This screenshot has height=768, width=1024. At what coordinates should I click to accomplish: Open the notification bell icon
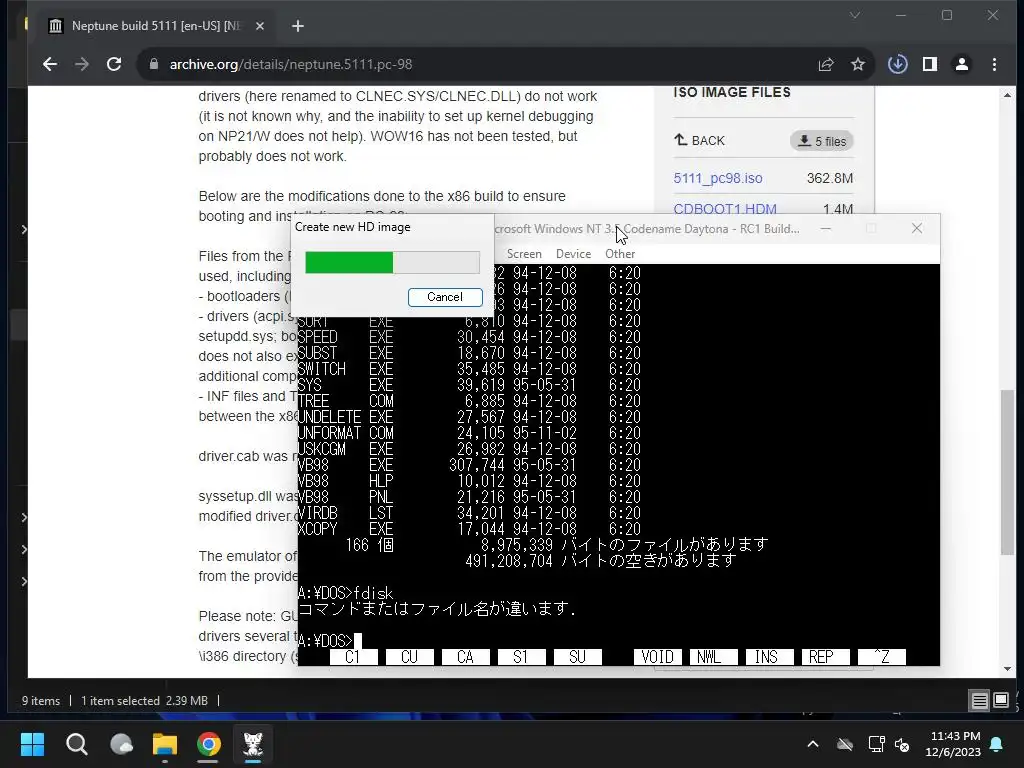point(997,744)
